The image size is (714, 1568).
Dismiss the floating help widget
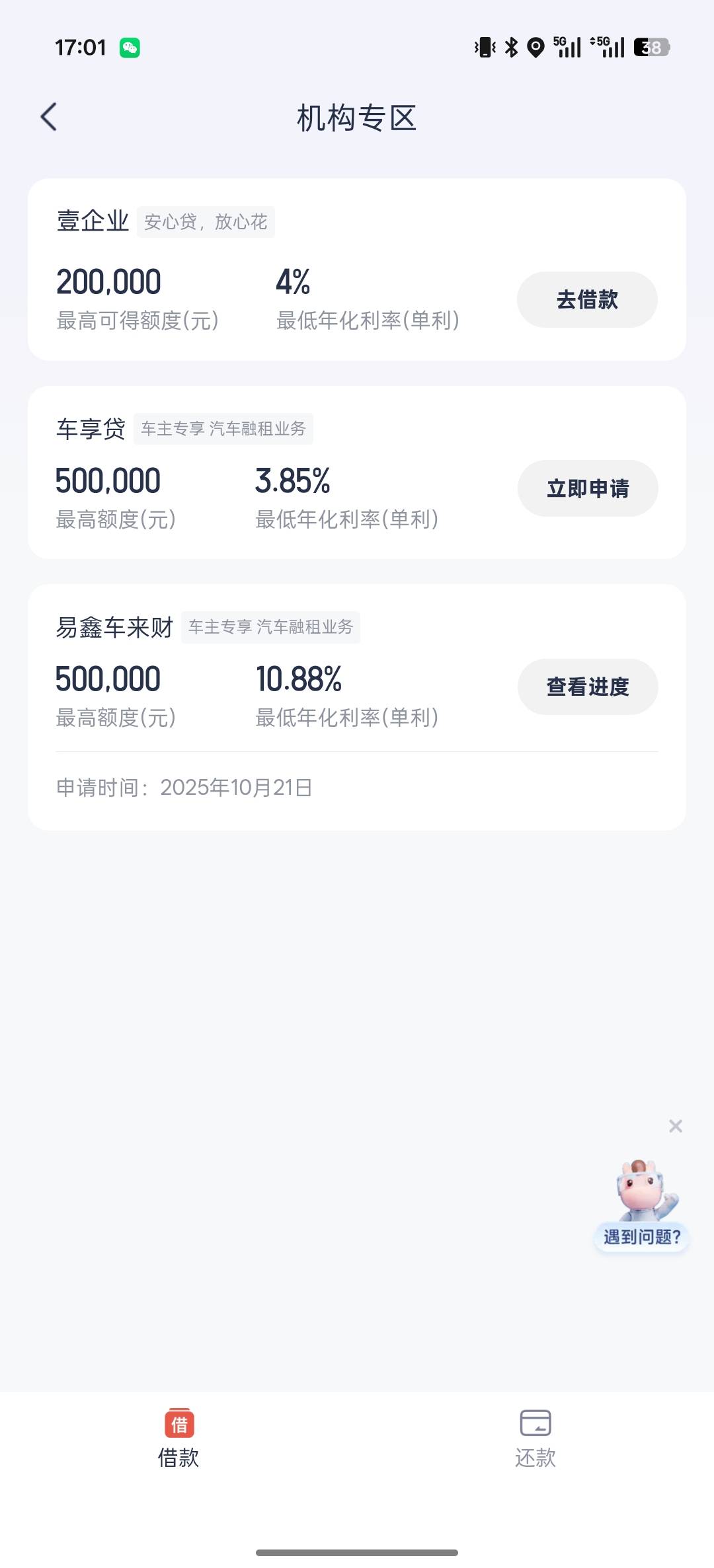click(675, 1126)
